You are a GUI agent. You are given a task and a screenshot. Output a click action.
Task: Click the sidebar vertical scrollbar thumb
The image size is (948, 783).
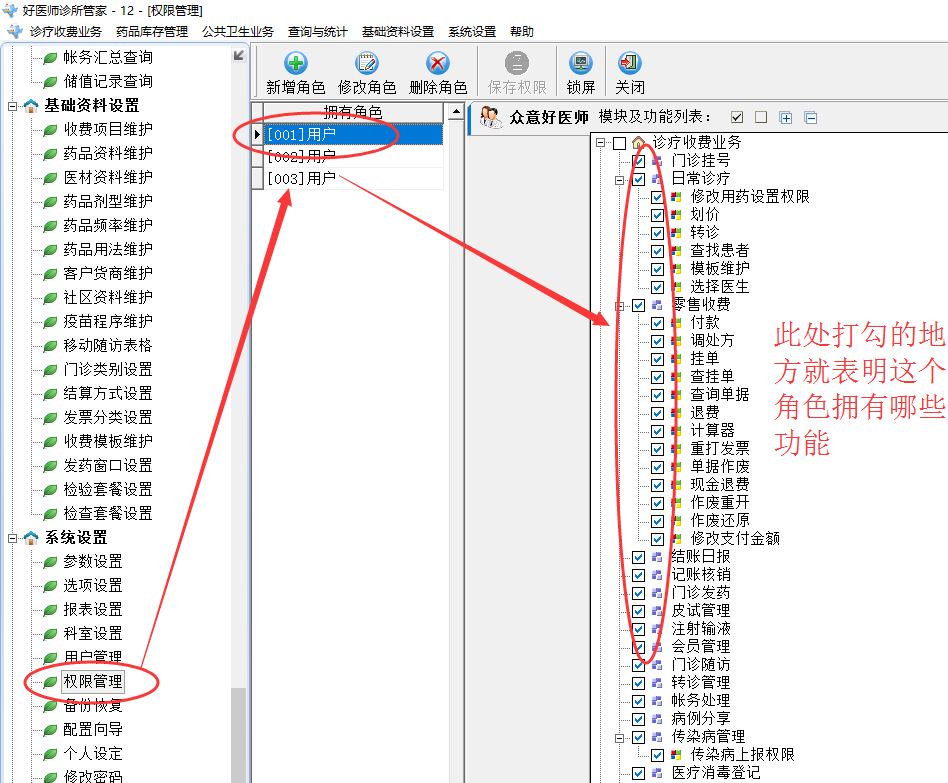point(239,735)
